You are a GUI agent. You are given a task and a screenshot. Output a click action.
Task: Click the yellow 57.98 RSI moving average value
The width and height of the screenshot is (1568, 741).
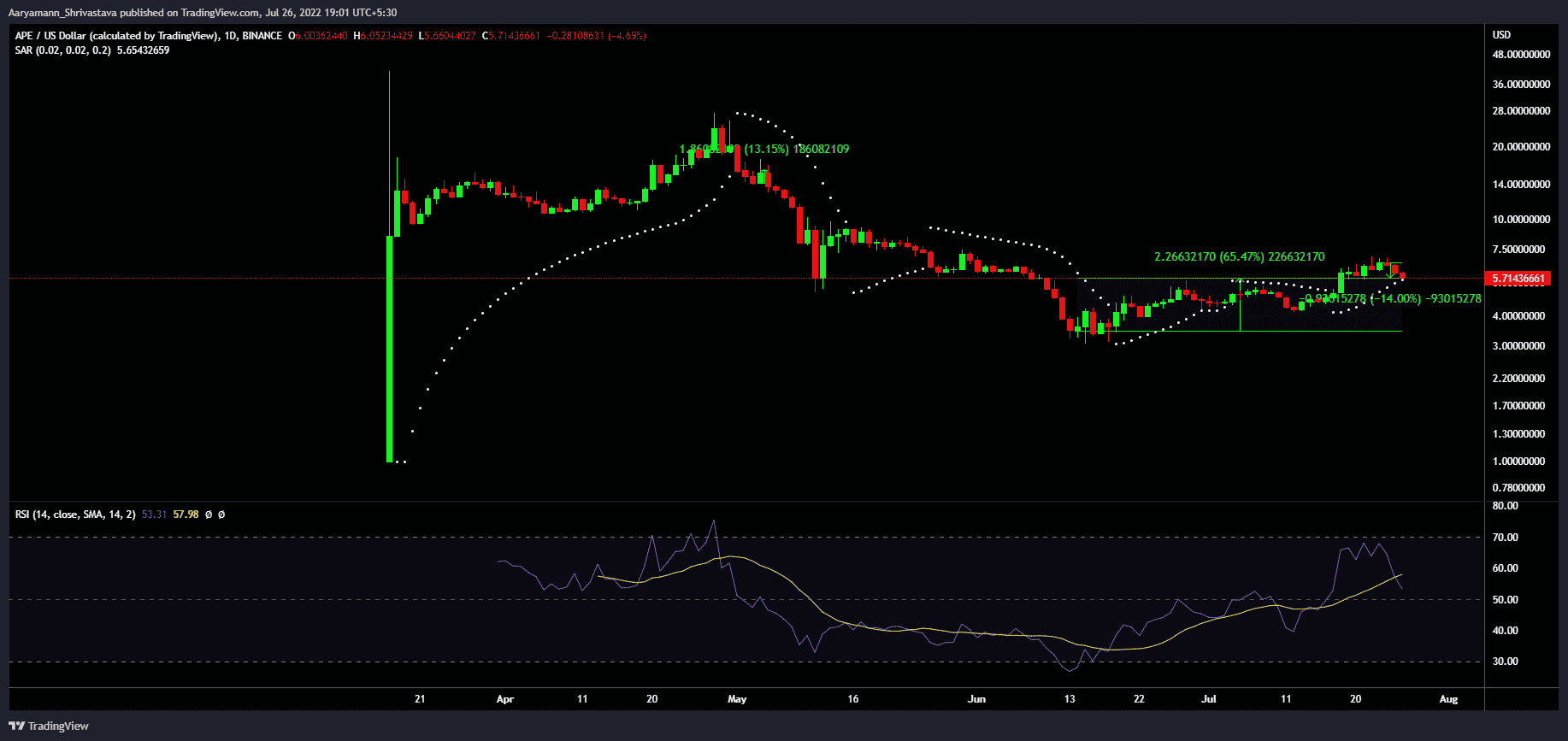click(x=186, y=515)
